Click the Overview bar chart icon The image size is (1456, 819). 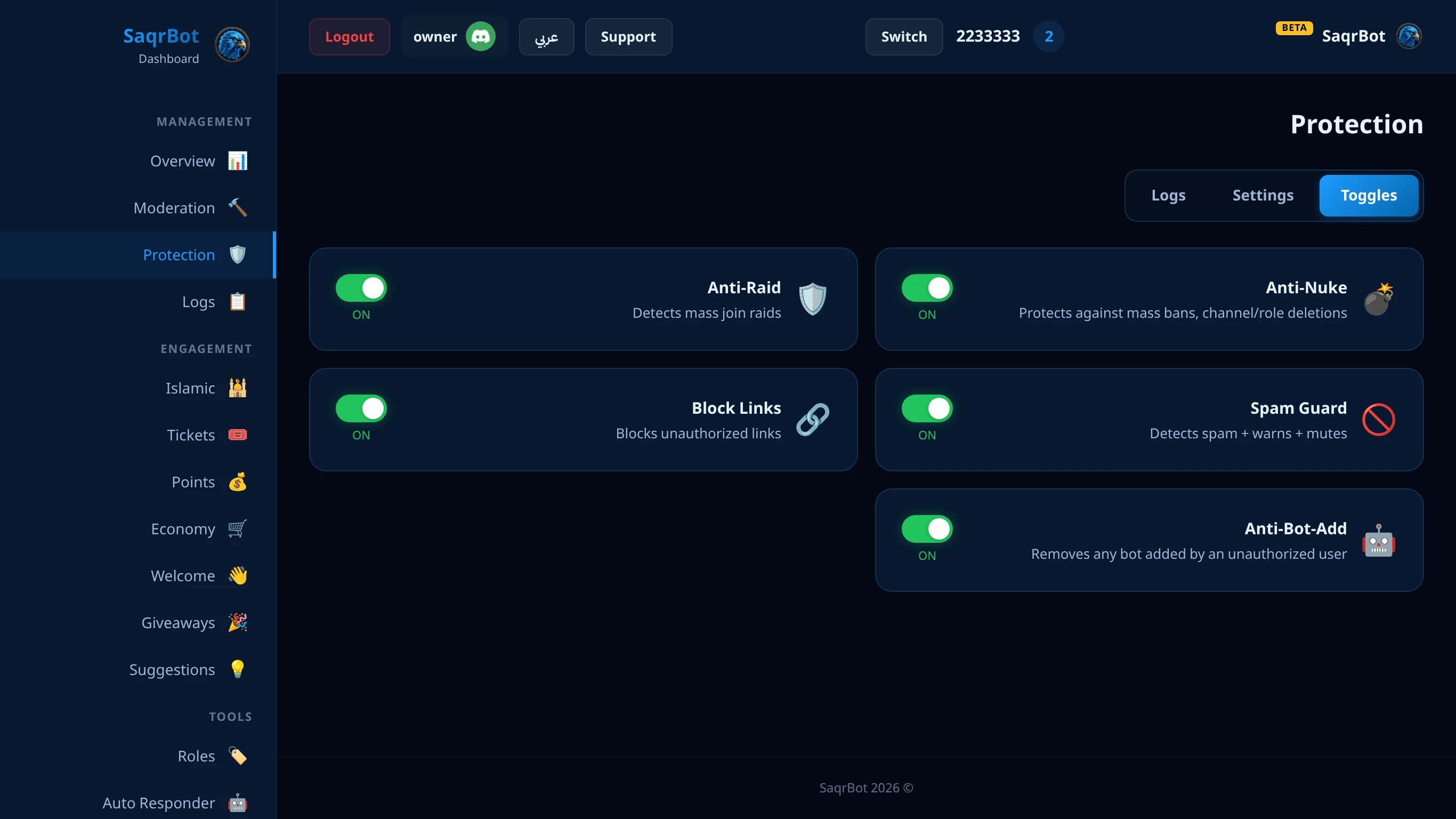[237, 160]
